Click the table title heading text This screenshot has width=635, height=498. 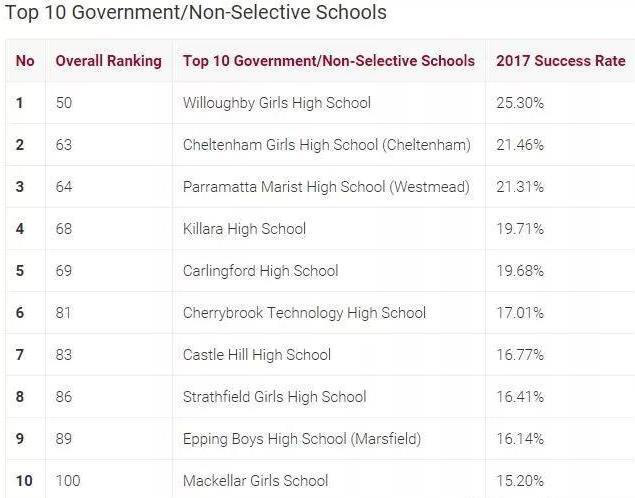(196, 14)
